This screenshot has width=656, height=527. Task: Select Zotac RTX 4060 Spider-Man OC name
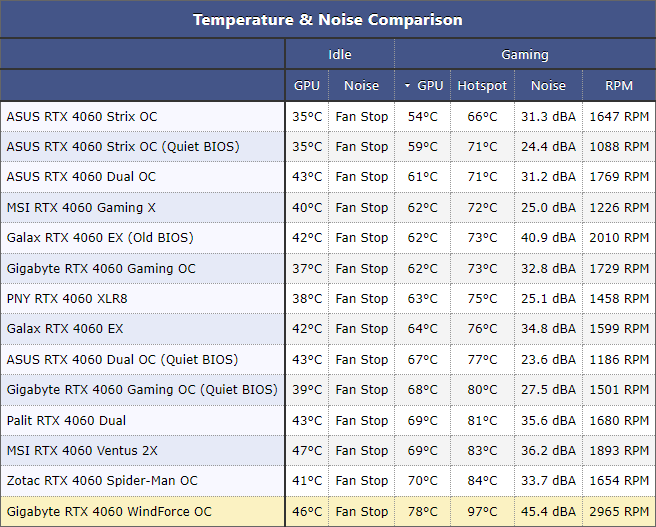102,481
